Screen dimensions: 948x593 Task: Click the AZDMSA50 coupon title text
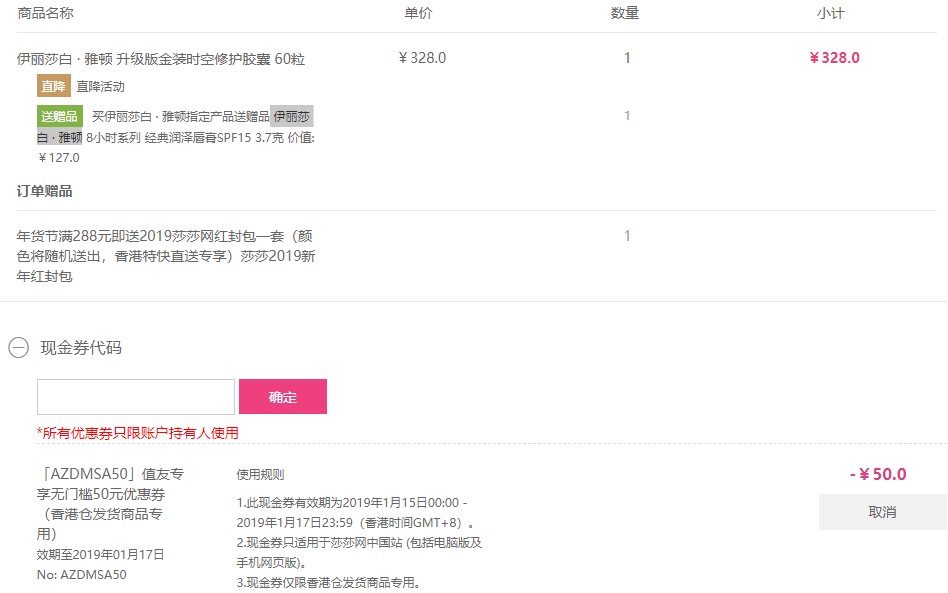[110, 504]
